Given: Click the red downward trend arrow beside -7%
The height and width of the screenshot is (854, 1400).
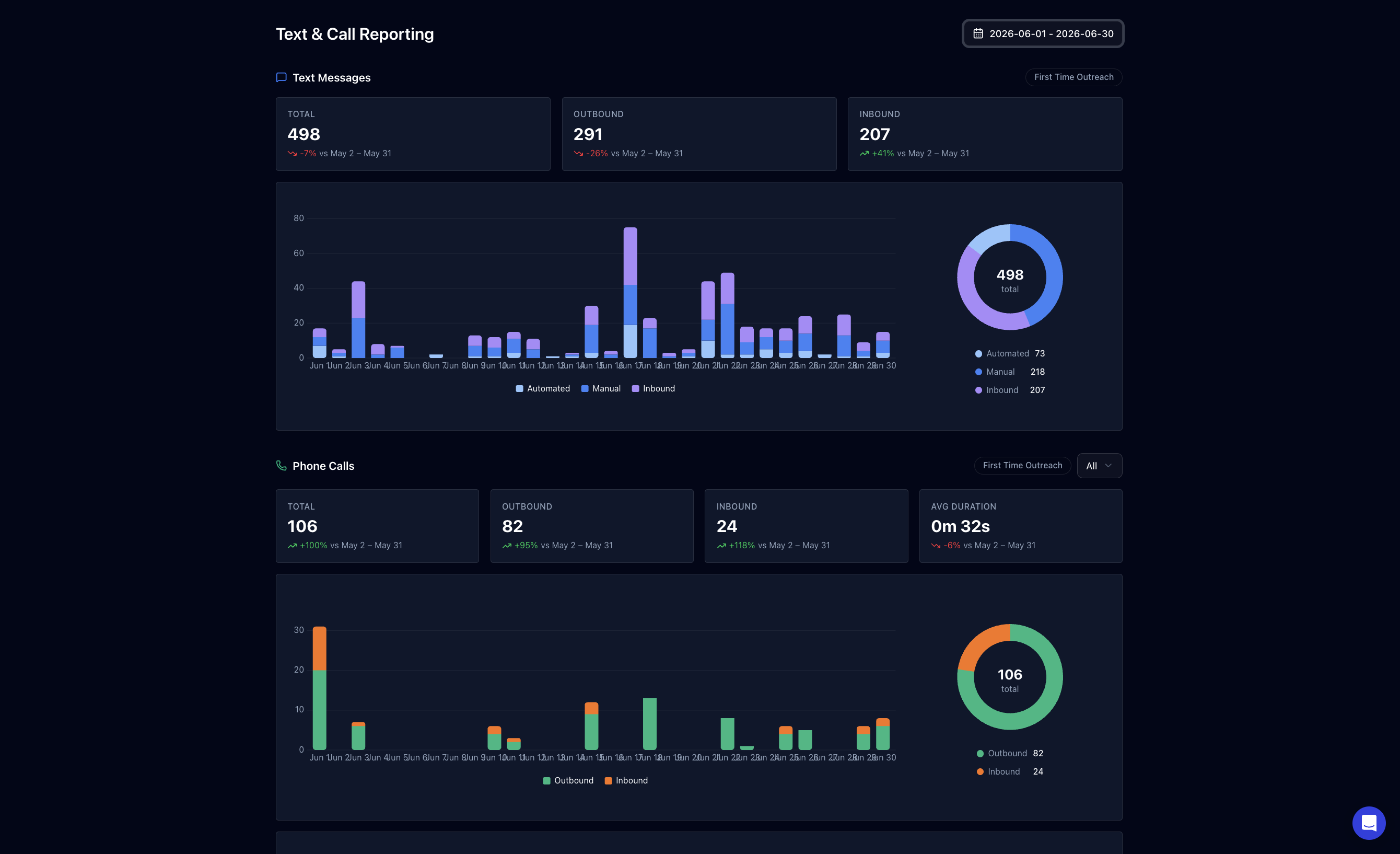Looking at the screenshot, I should (292, 154).
